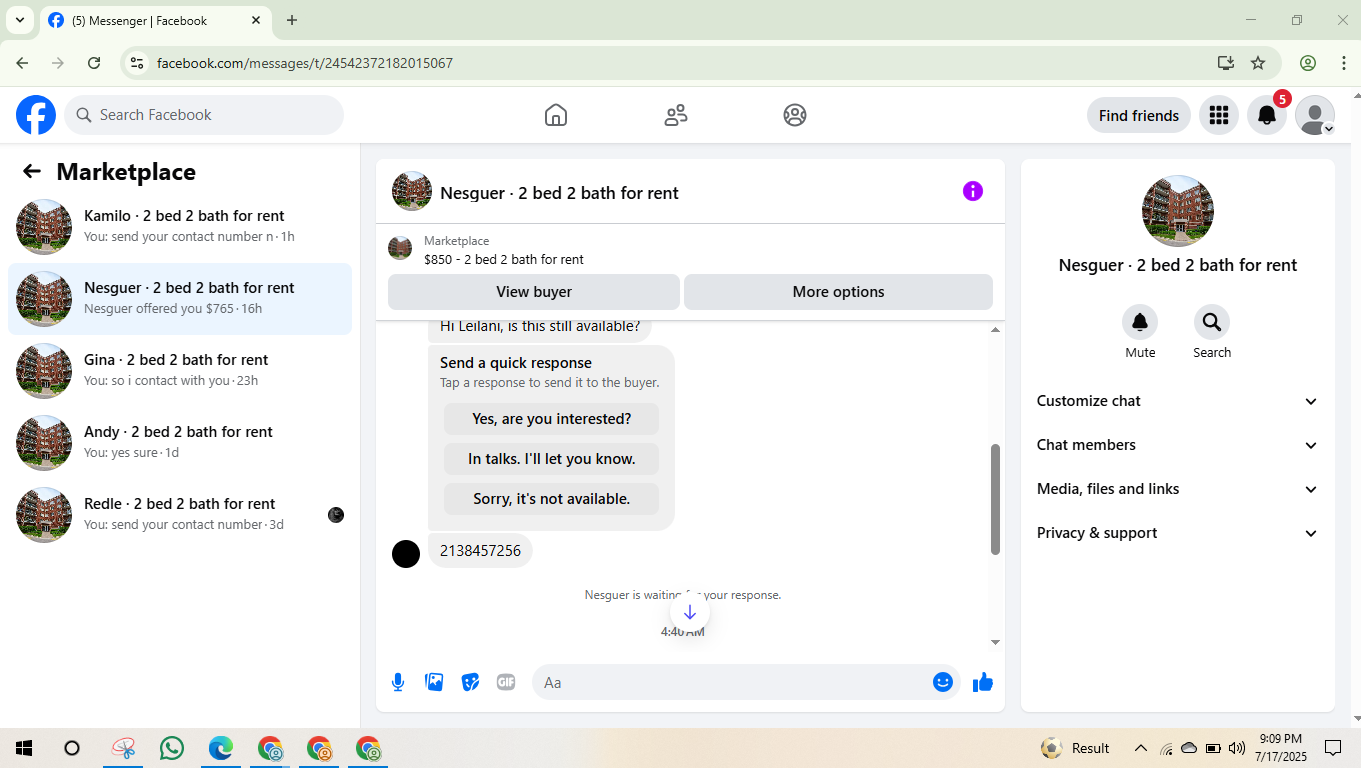Go to Facebook Home icon
The height and width of the screenshot is (768, 1361).
[556, 115]
